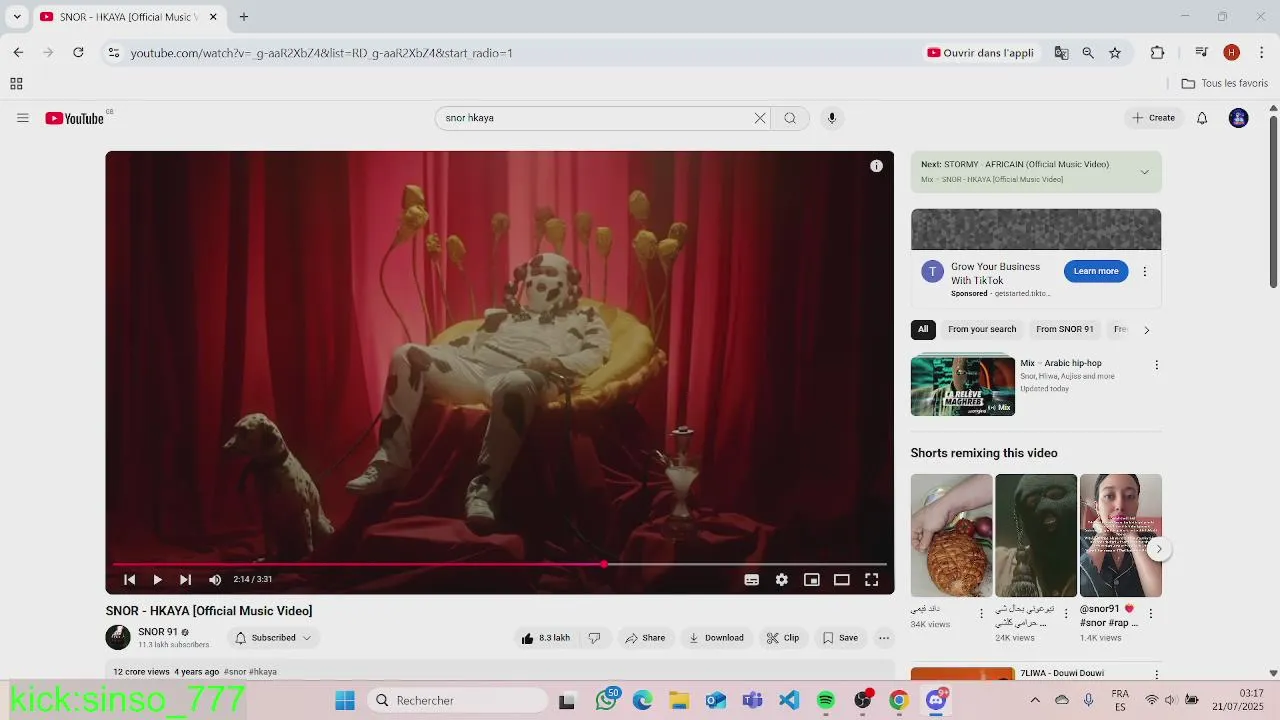Screen dimensions: 1280x720
Task: Open SNOR 91 channel name link
Action: (x=158, y=632)
